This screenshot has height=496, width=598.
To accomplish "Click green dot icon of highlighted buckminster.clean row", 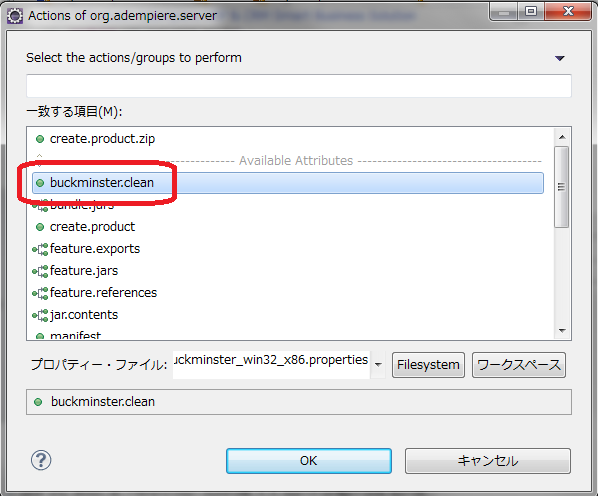I will click(40, 183).
